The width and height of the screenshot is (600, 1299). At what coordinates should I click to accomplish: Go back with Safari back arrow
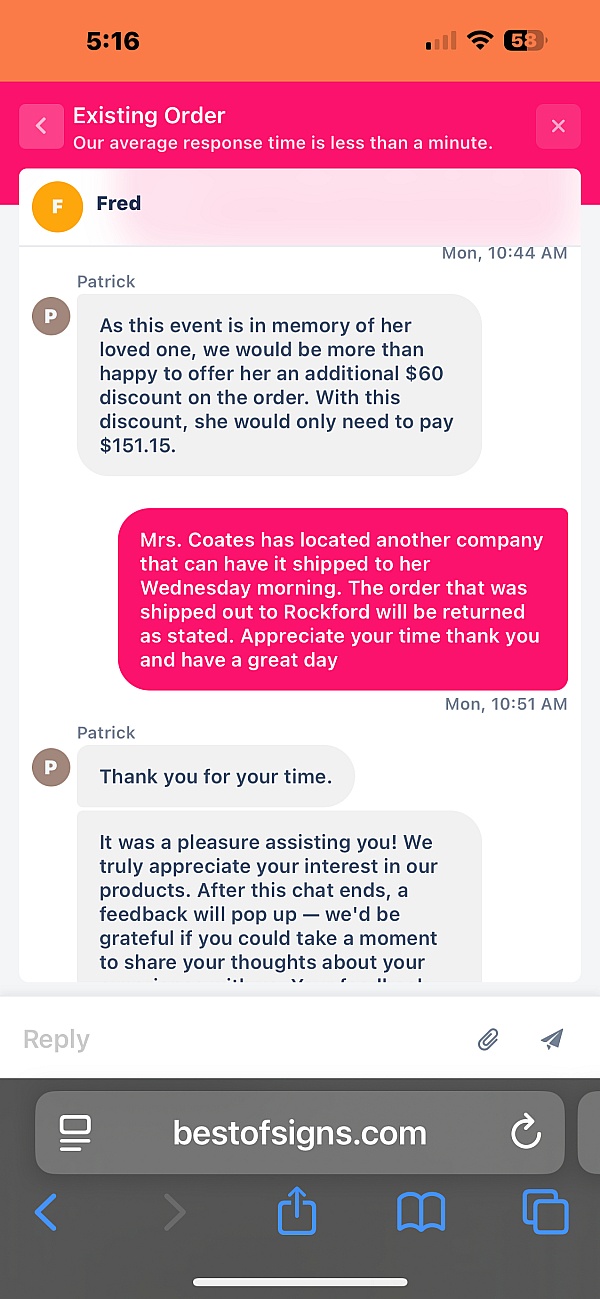(46, 1213)
